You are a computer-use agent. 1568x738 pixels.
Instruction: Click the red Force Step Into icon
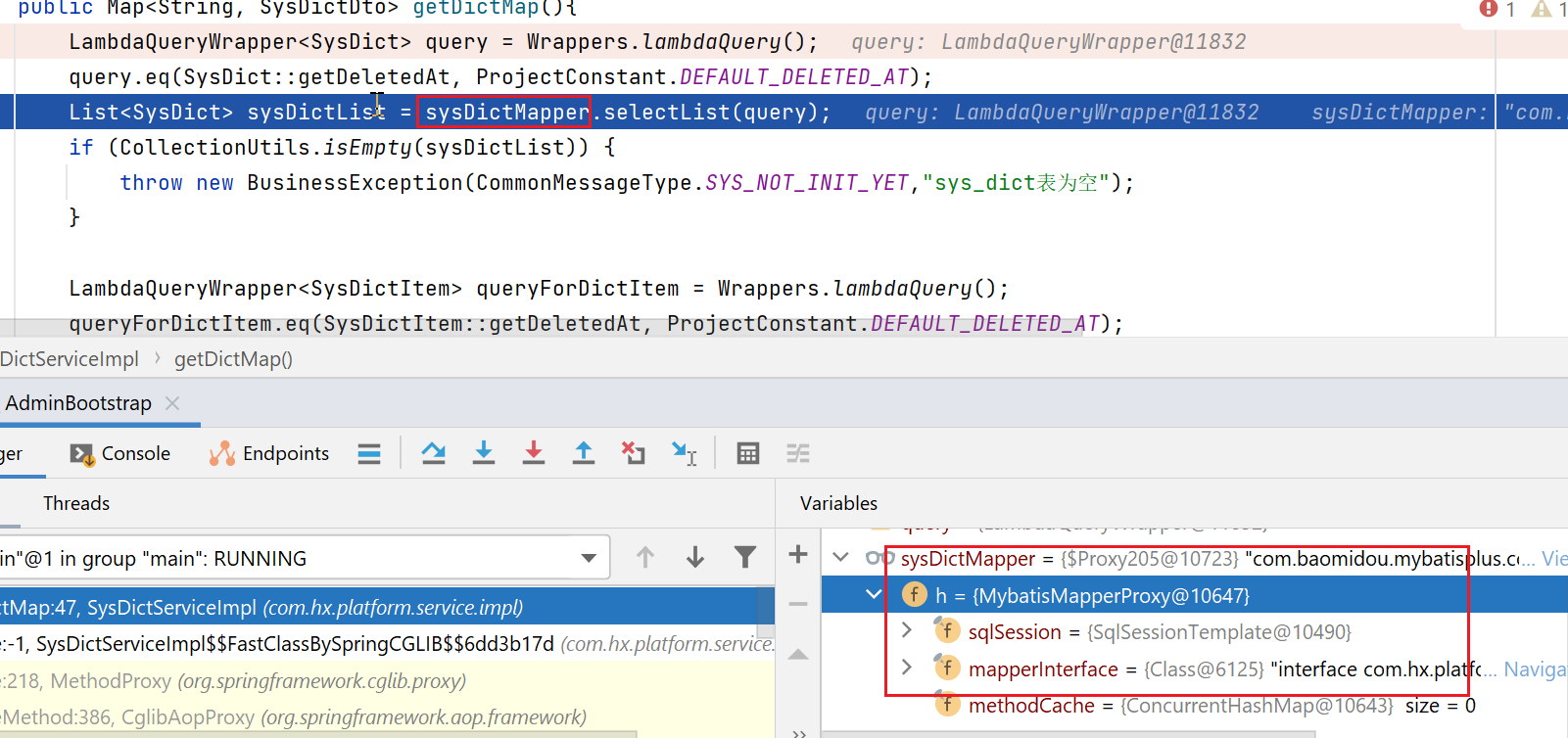coord(534,453)
